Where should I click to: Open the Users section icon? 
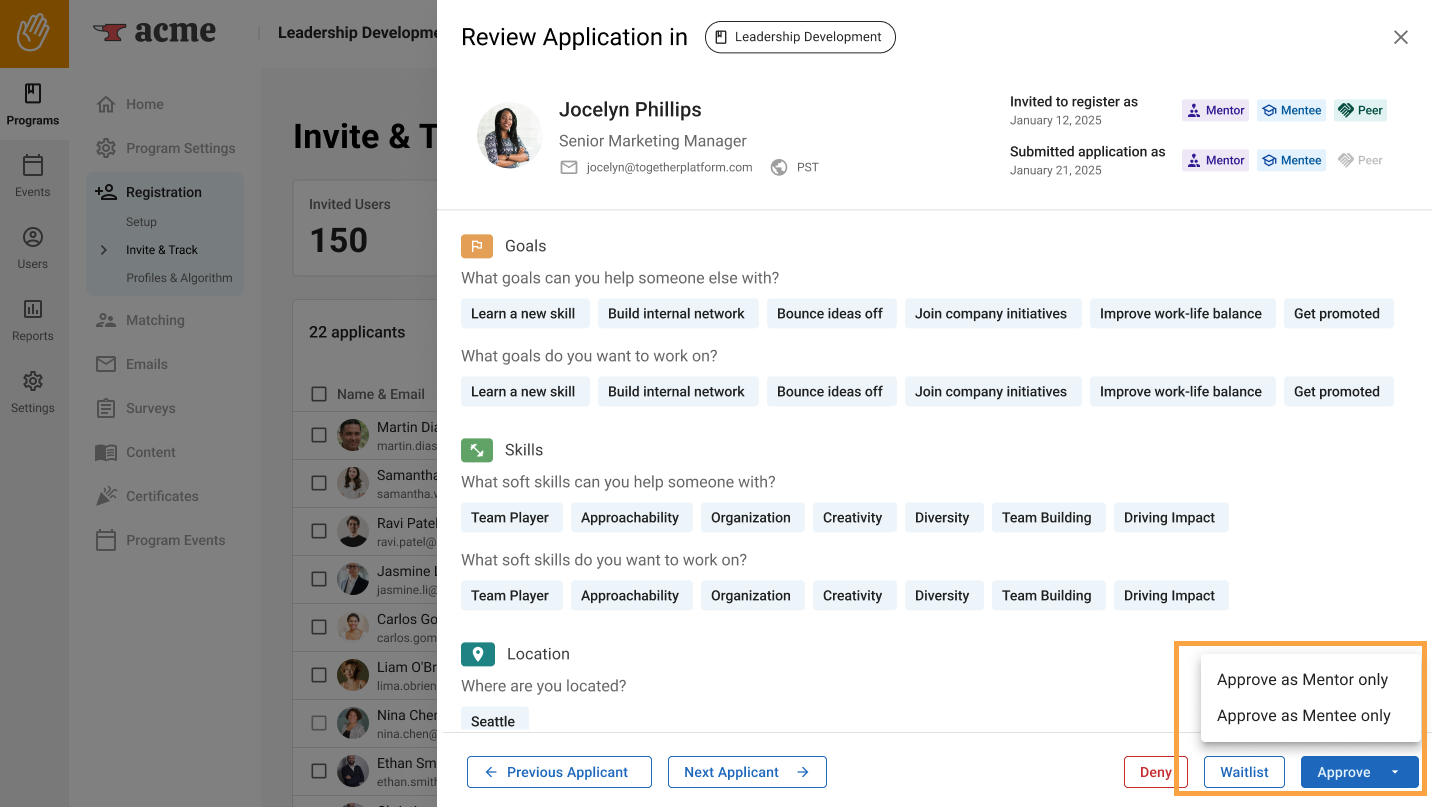pos(33,238)
